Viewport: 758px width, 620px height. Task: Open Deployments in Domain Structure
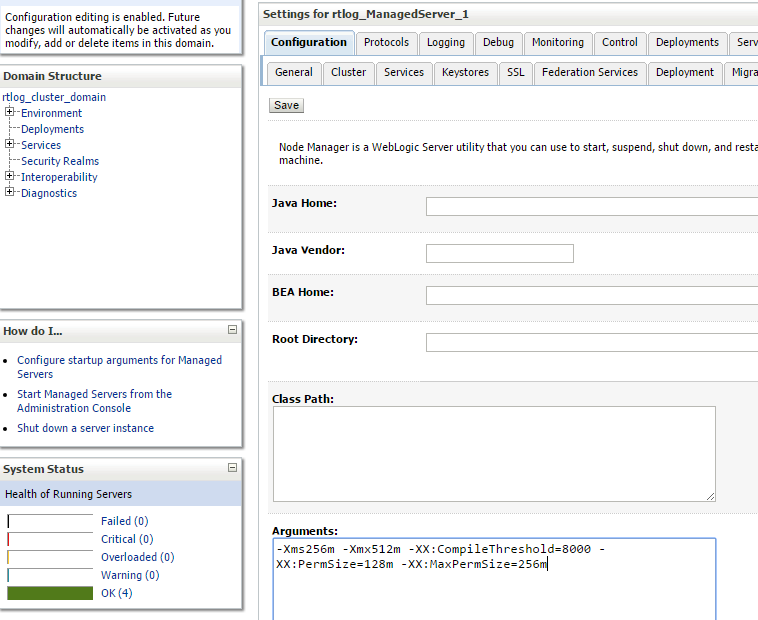[52, 129]
